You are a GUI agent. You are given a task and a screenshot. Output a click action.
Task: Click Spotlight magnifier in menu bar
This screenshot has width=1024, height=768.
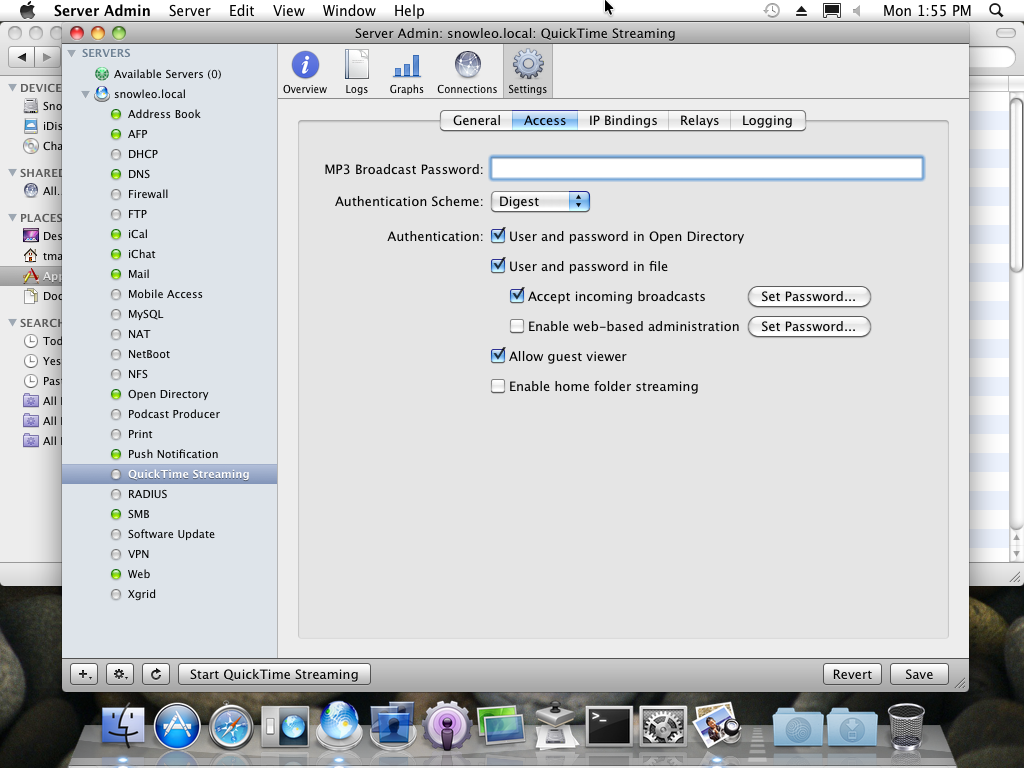[996, 10]
